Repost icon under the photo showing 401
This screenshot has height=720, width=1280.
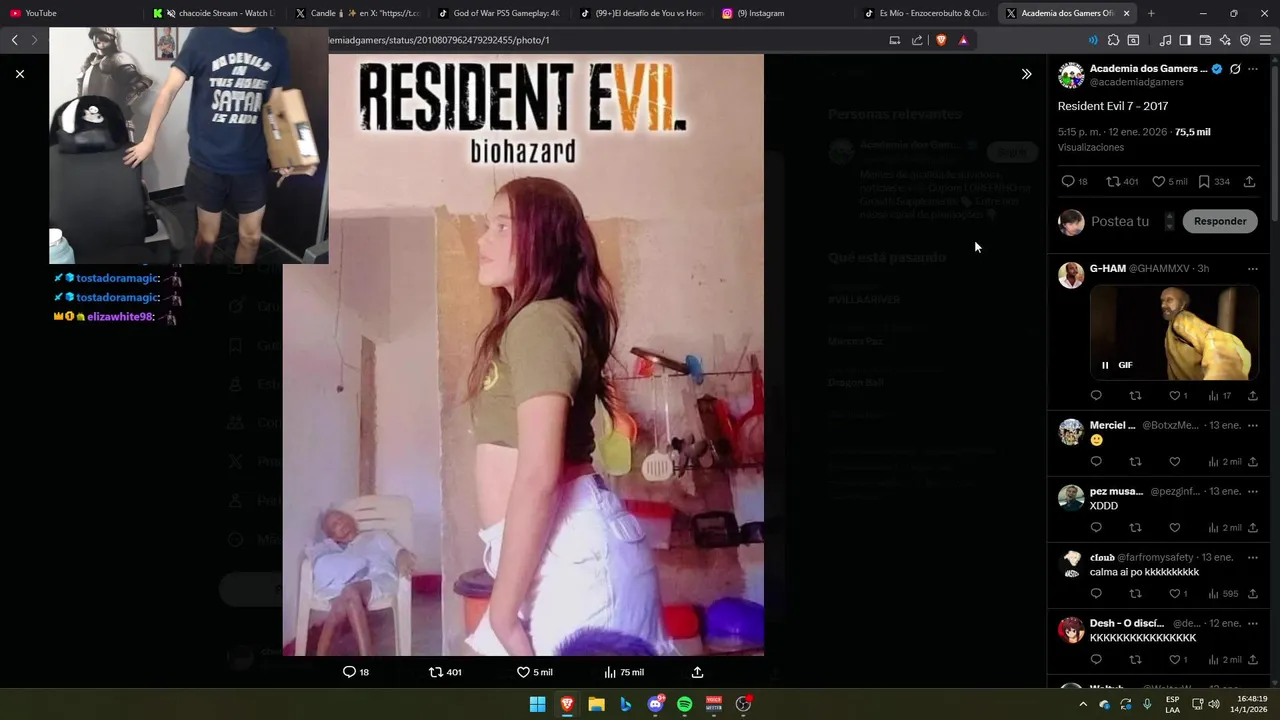coord(436,672)
